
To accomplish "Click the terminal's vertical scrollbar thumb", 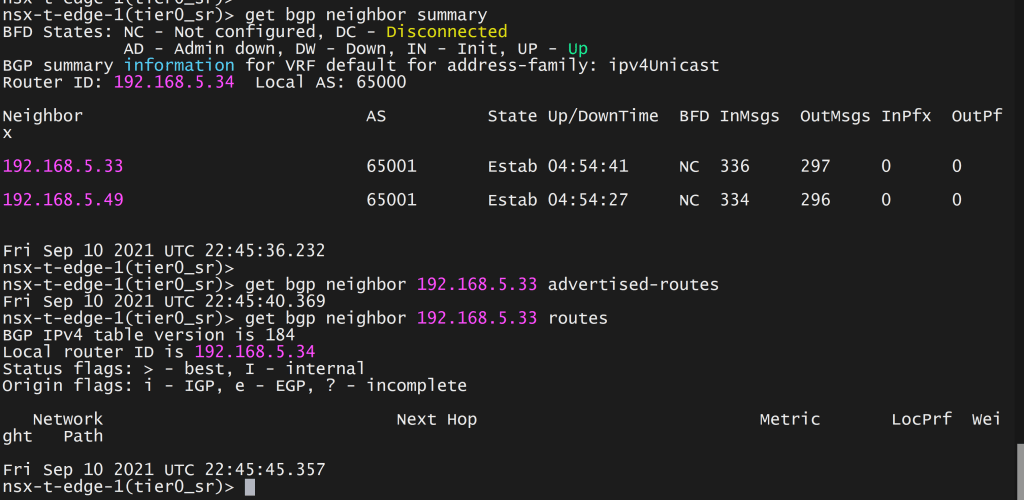I will pyautogui.click(x=1018, y=470).
